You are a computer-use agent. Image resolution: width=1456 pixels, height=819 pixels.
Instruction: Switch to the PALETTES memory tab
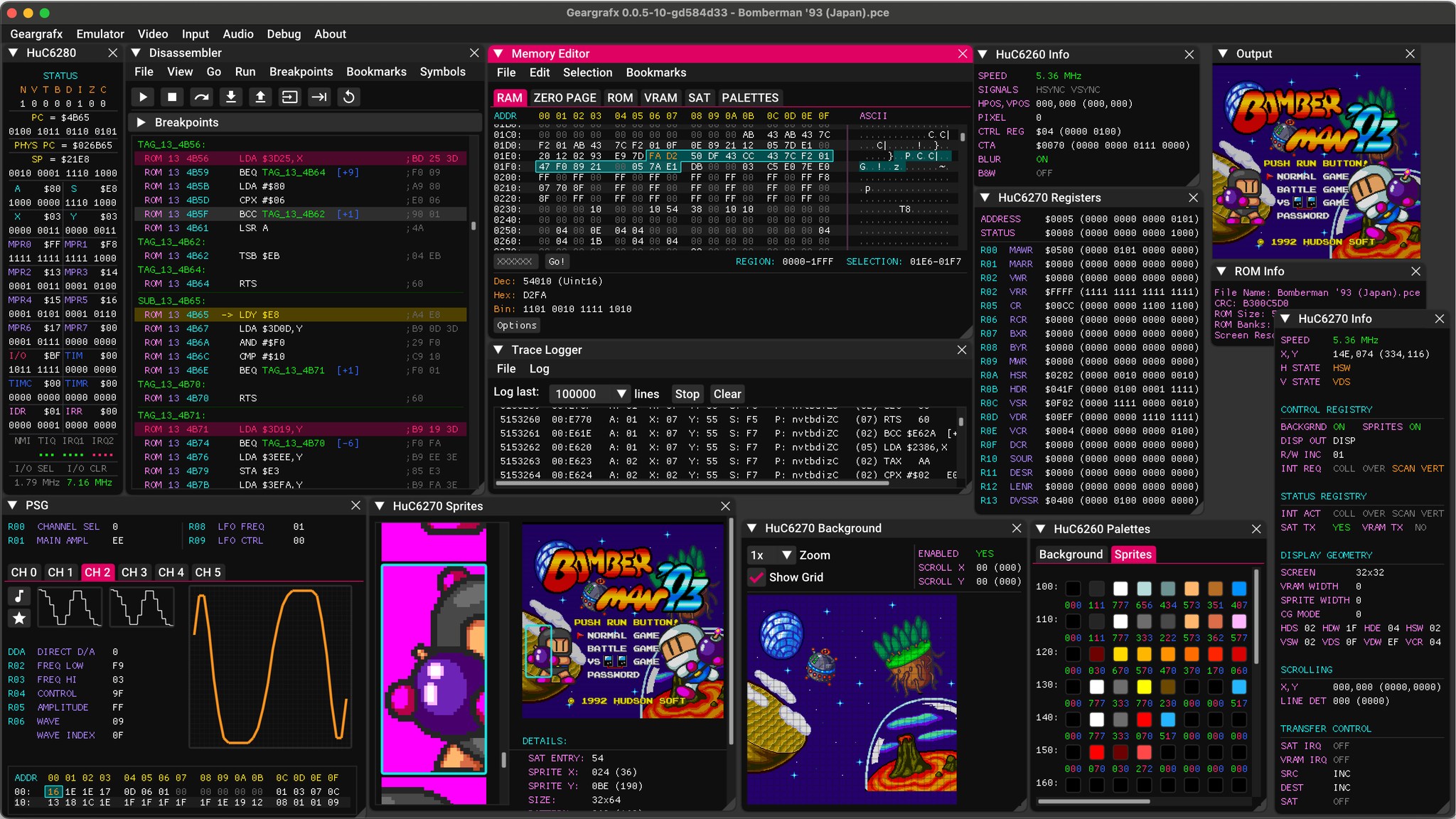tap(750, 98)
